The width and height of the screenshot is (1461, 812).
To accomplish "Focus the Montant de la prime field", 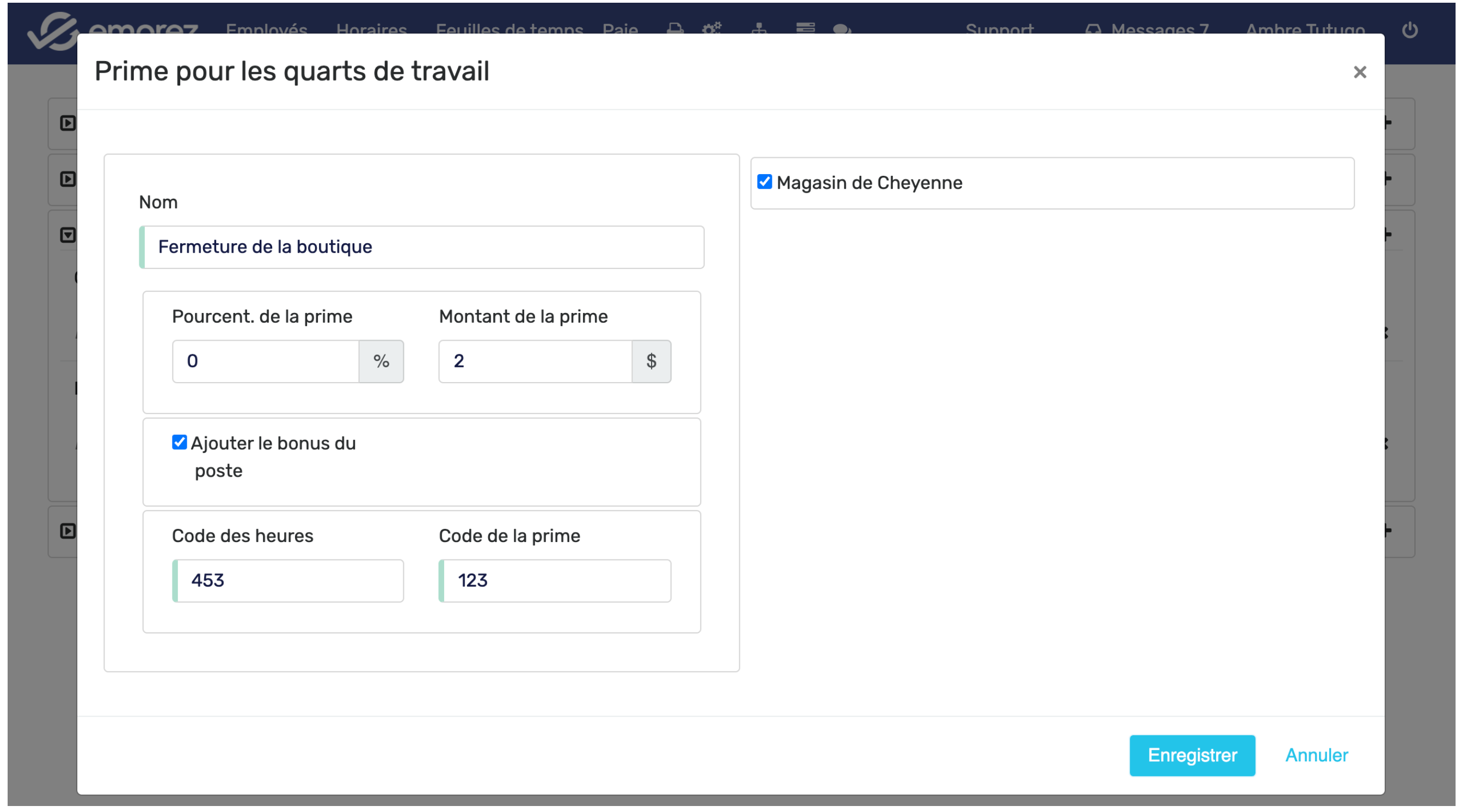I will click(x=536, y=361).
